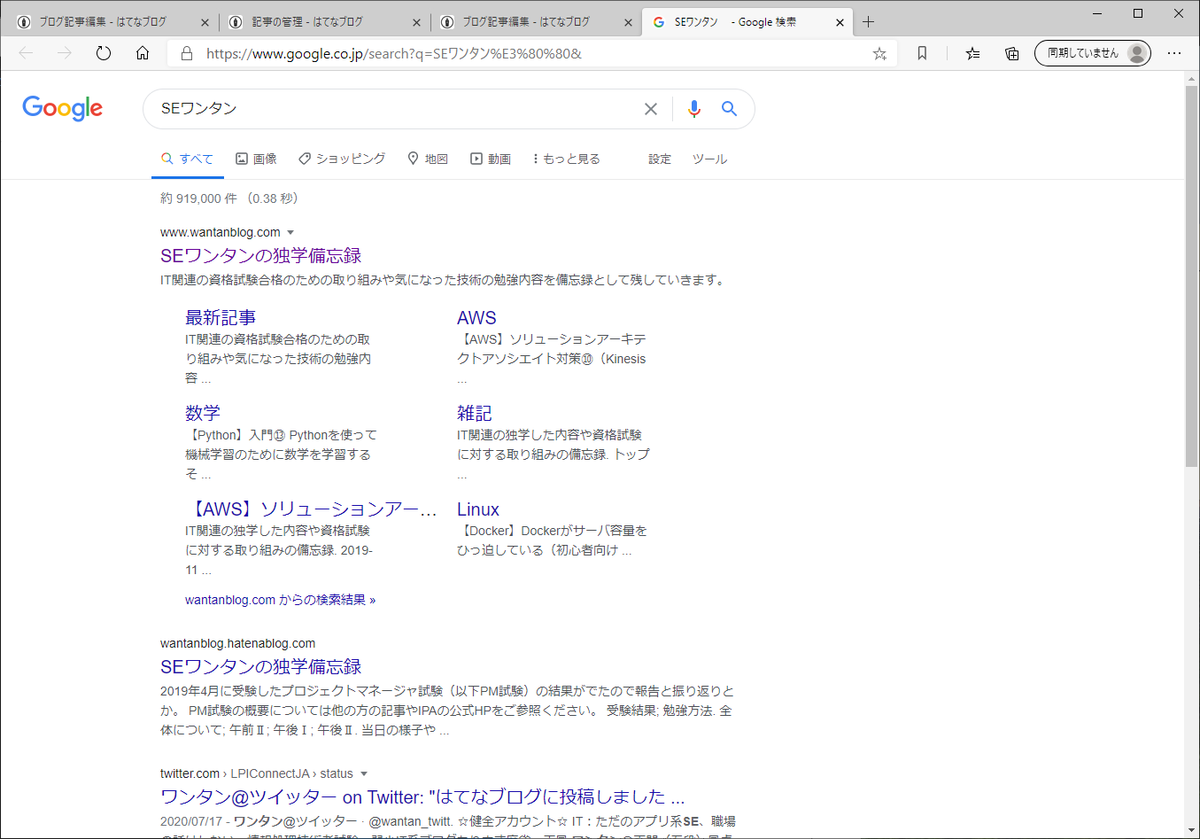Select ショッピング search filter
Image resolution: width=1200 pixels, height=839 pixels.
coord(342,159)
